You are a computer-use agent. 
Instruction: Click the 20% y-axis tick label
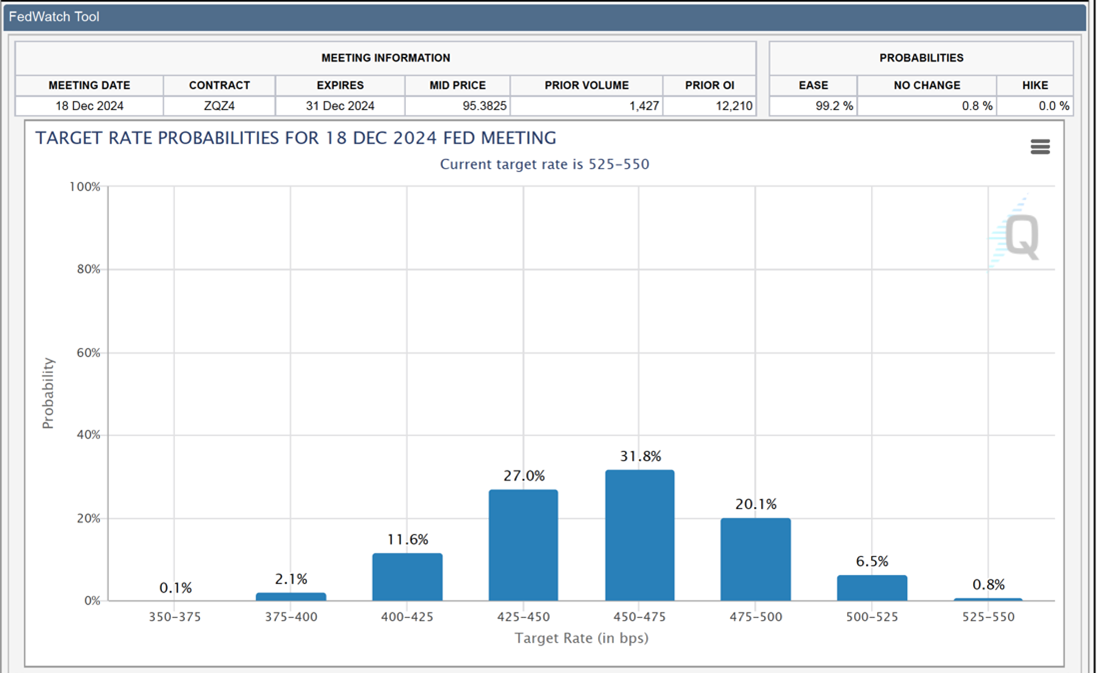[x=88, y=519]
